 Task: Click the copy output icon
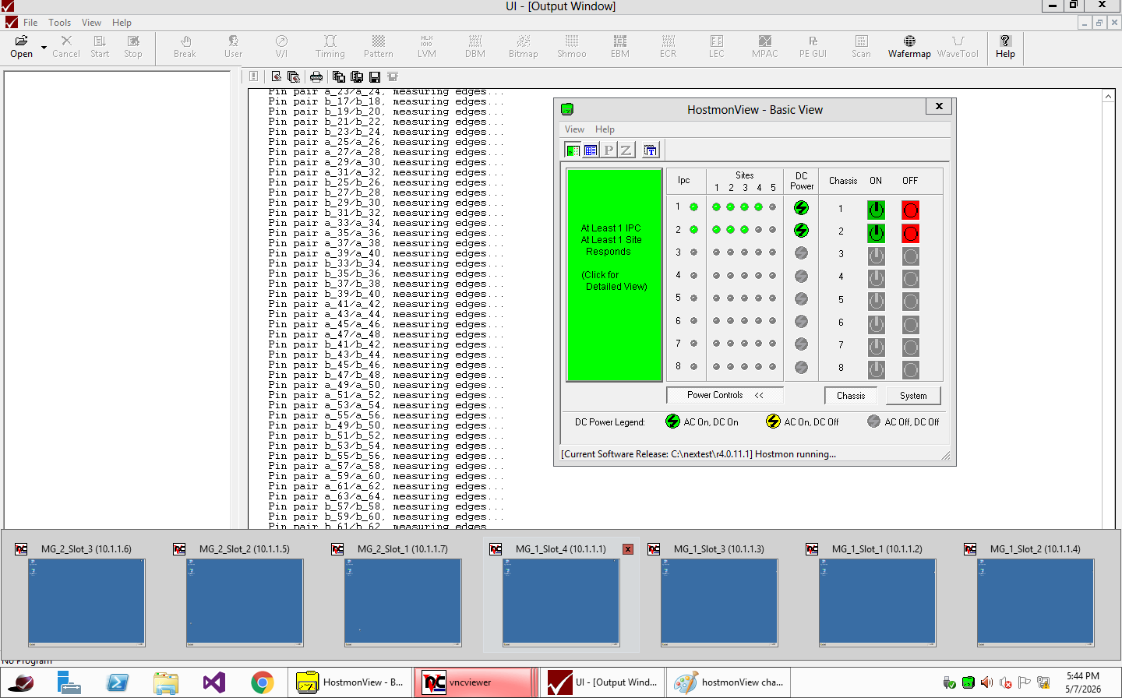point(338,77)
